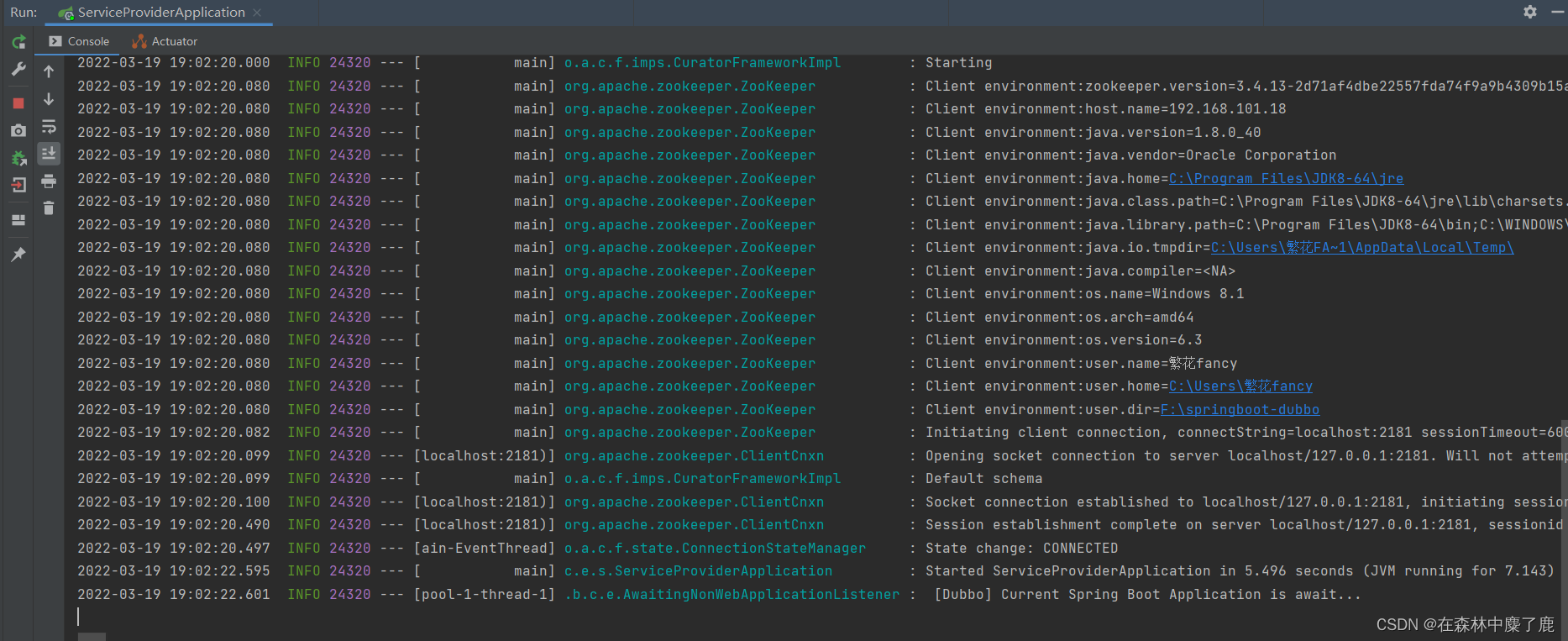Open the AppData\Local\Temp path link

coord(1362,248)
